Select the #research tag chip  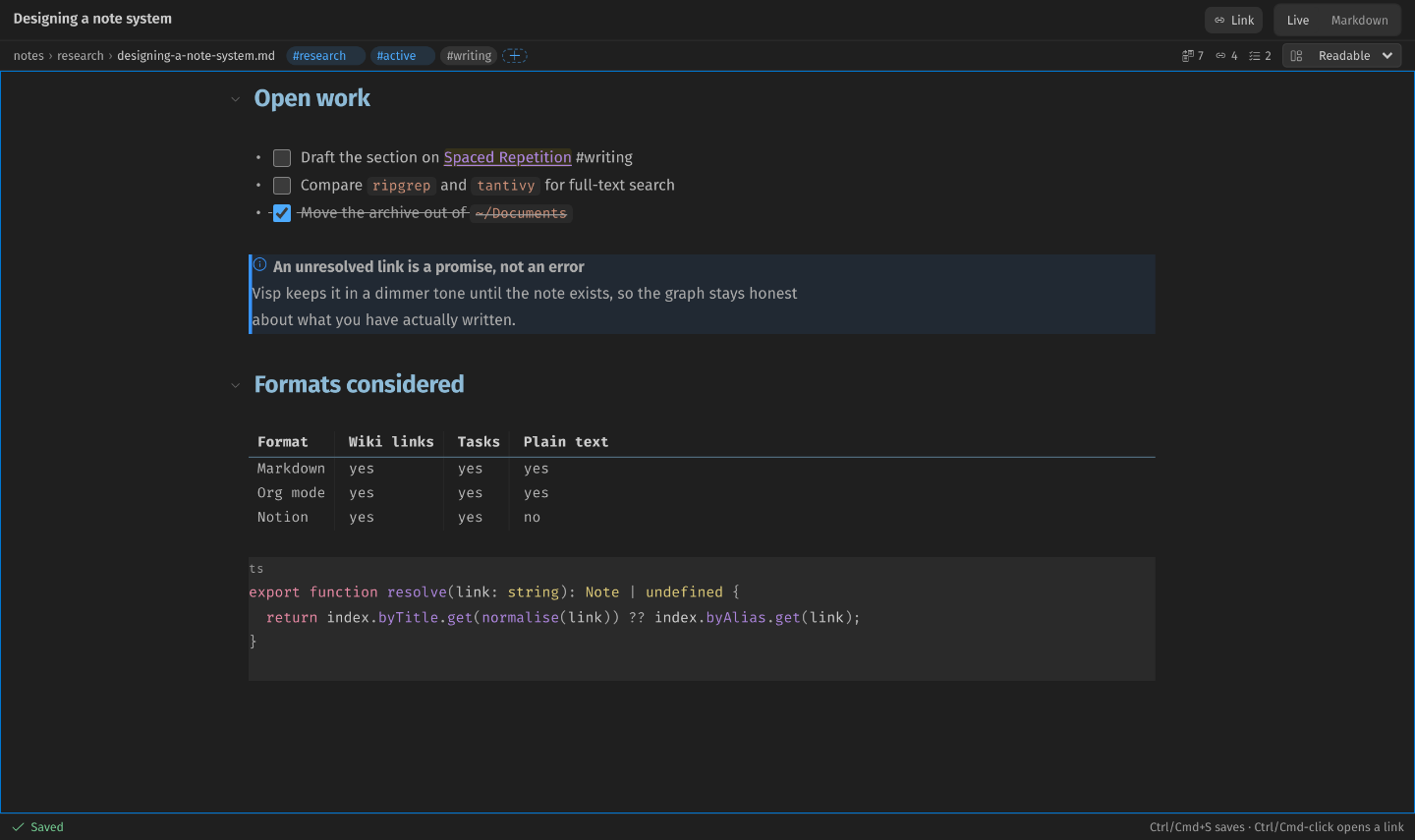pos(325,56)
